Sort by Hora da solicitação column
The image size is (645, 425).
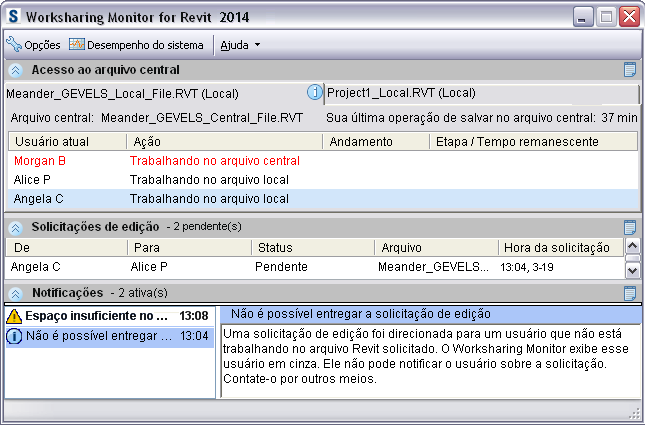(x=561, y=248)
